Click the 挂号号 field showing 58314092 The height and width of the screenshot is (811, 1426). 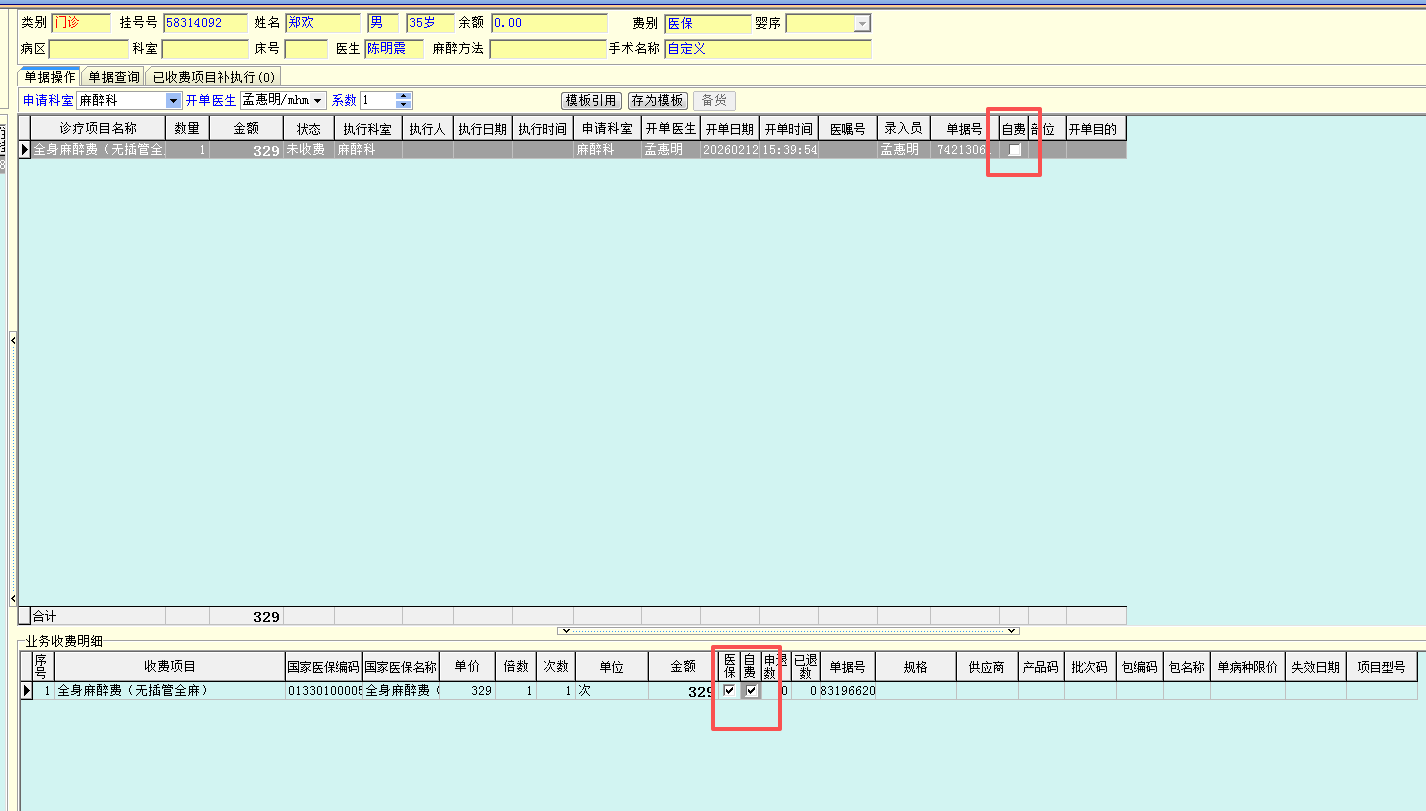click(x=205, y=23)
